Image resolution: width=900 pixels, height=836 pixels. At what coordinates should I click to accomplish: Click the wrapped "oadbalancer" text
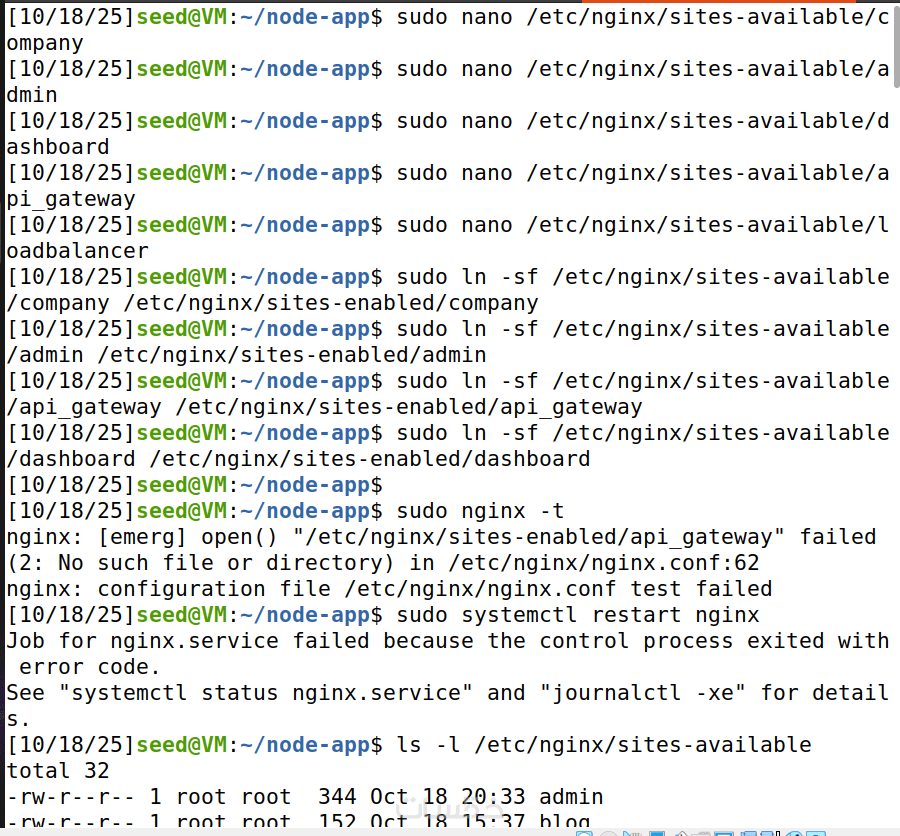(77, 251)
